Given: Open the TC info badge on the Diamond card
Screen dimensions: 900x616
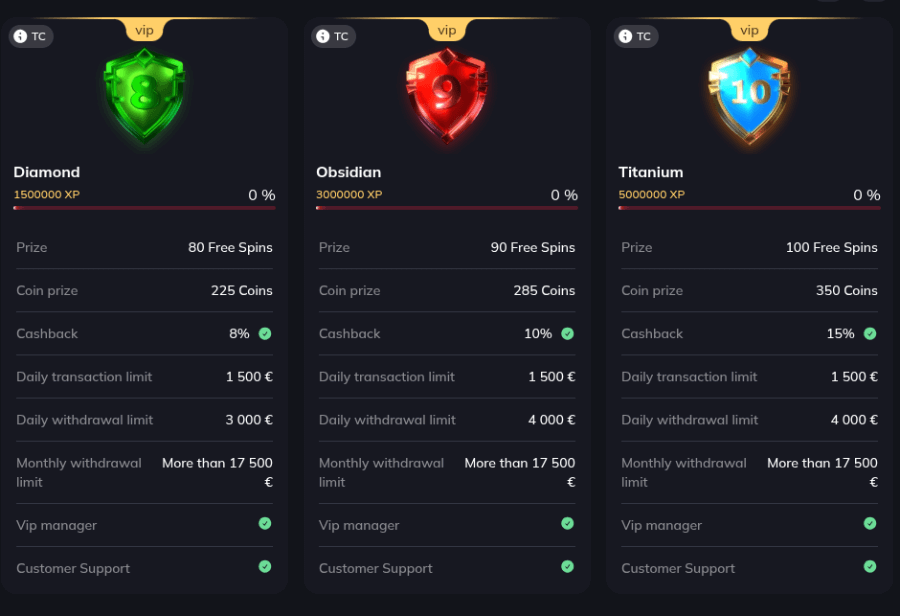Looking at the screenshot, I should 31,36.
